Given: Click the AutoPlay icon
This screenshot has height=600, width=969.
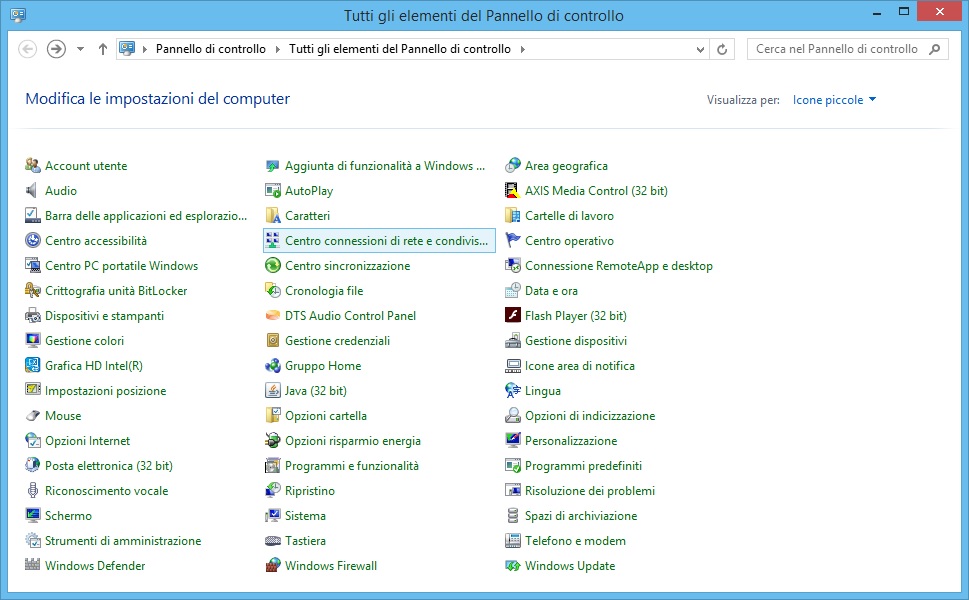Looking at the screenshot, I should click(273, 190).
